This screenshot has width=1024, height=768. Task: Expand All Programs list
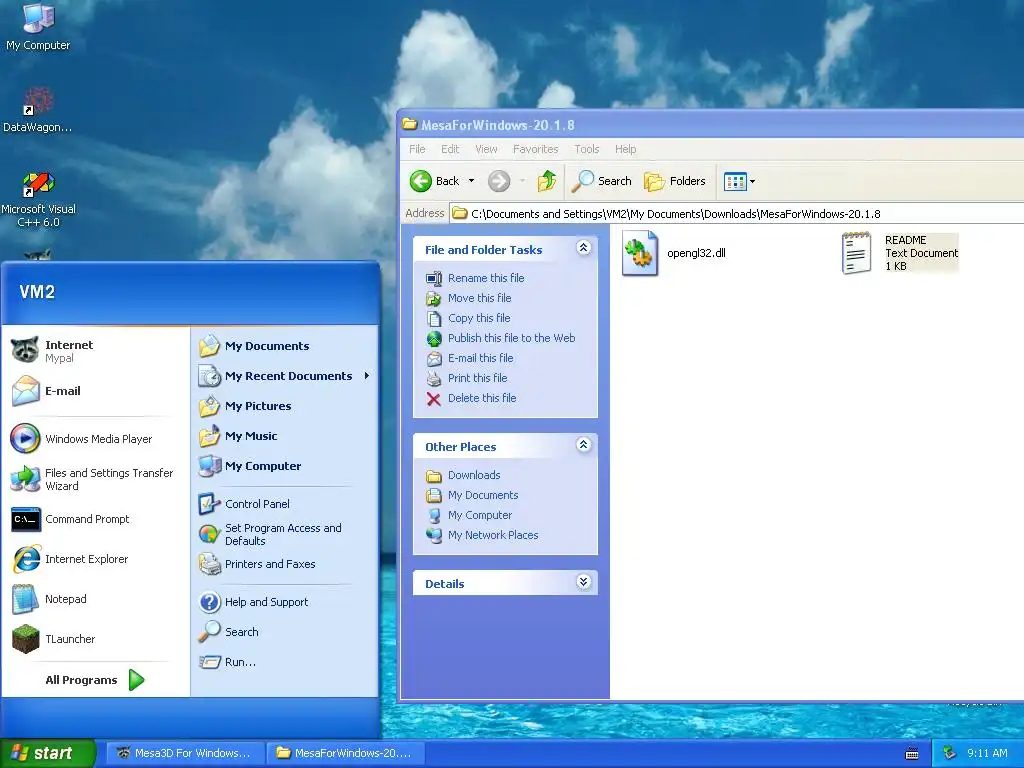point(95,680)
